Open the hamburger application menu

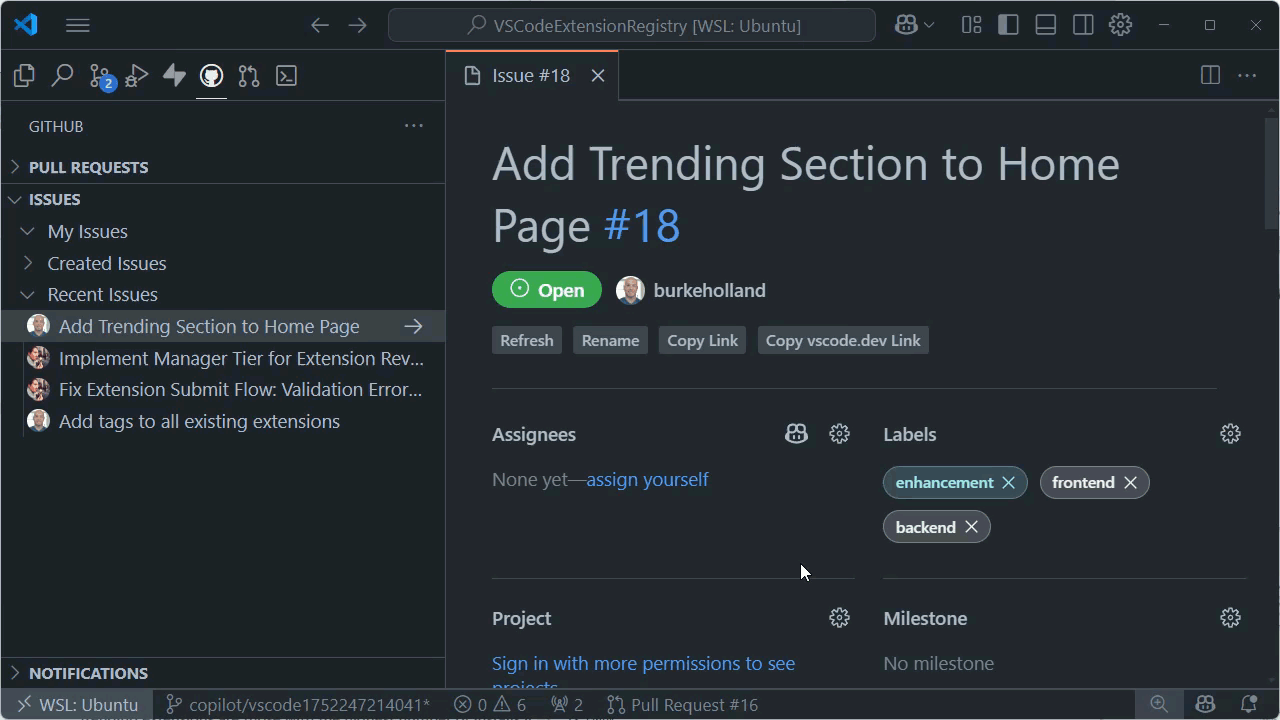coord(77,25)
